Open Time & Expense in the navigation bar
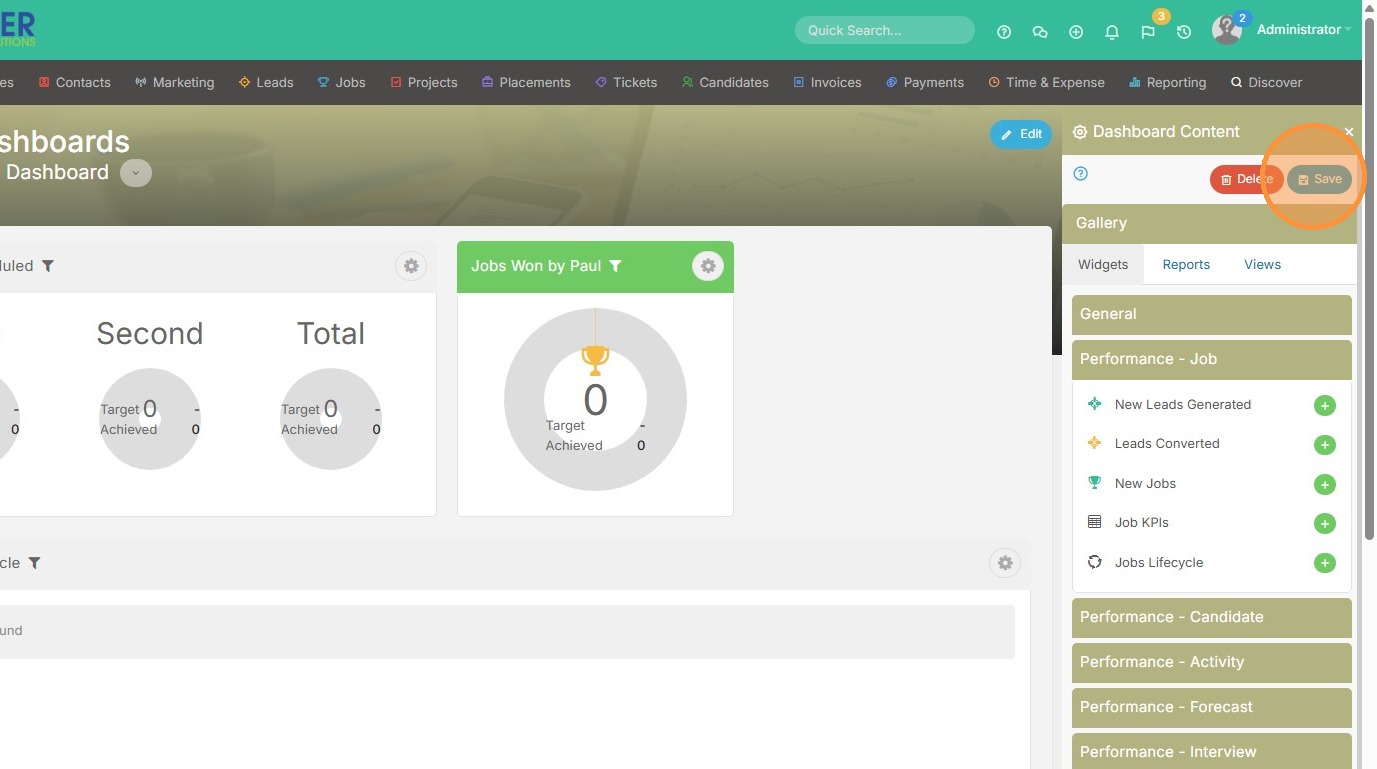Image resolution: width=1377 pixels, height=769 pixels. 1046,83
